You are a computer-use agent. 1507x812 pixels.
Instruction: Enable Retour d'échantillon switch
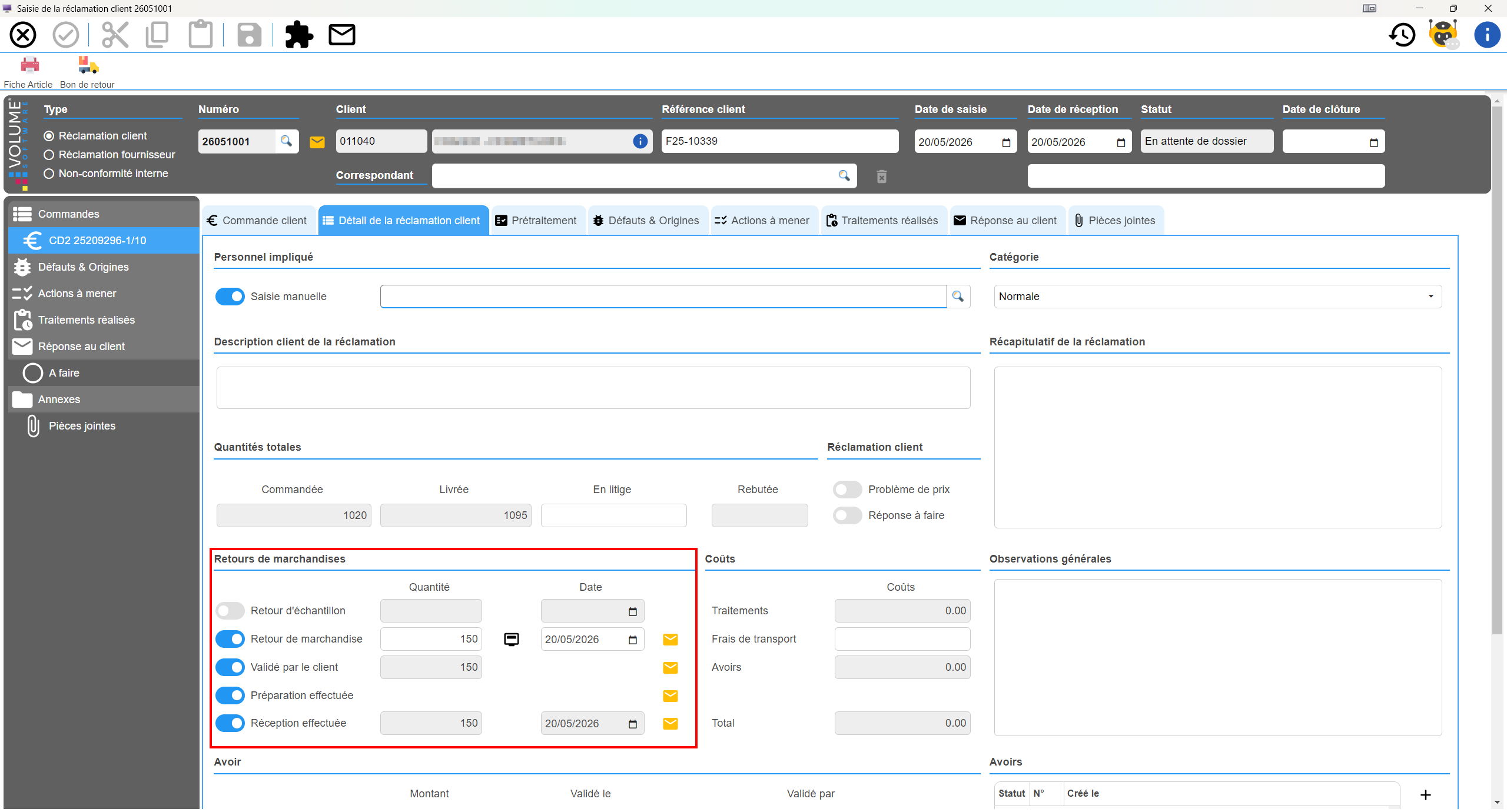tap(230, 611)
